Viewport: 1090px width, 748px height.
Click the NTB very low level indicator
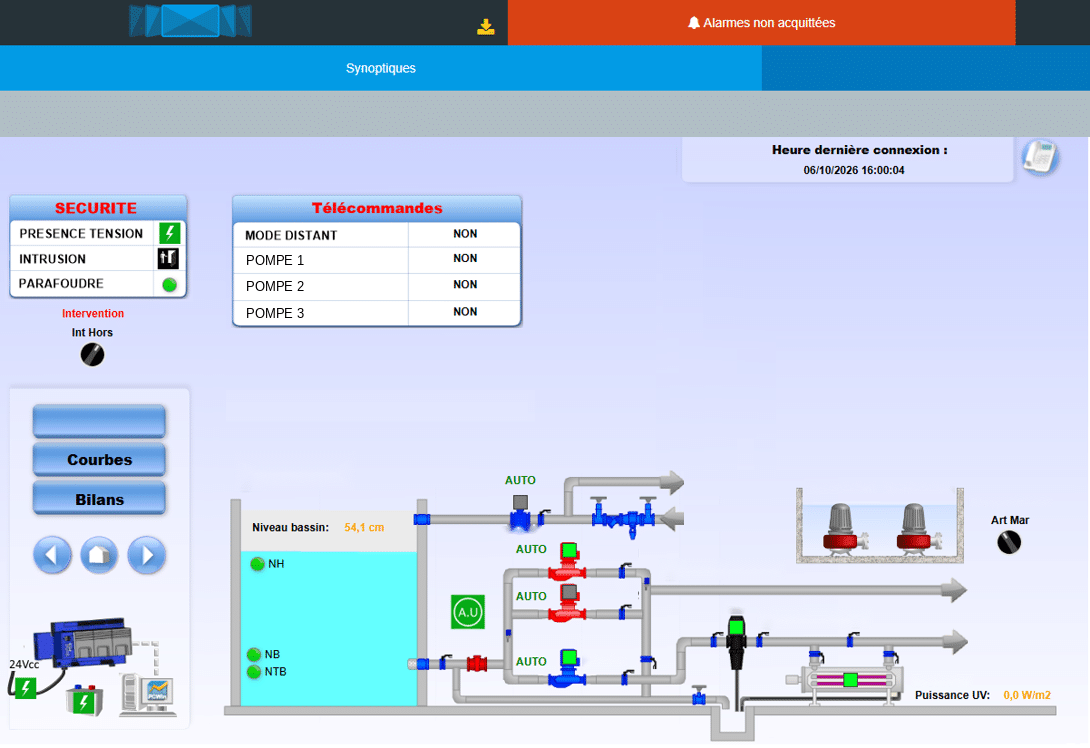pyautogui.click(x=254, y=672)
